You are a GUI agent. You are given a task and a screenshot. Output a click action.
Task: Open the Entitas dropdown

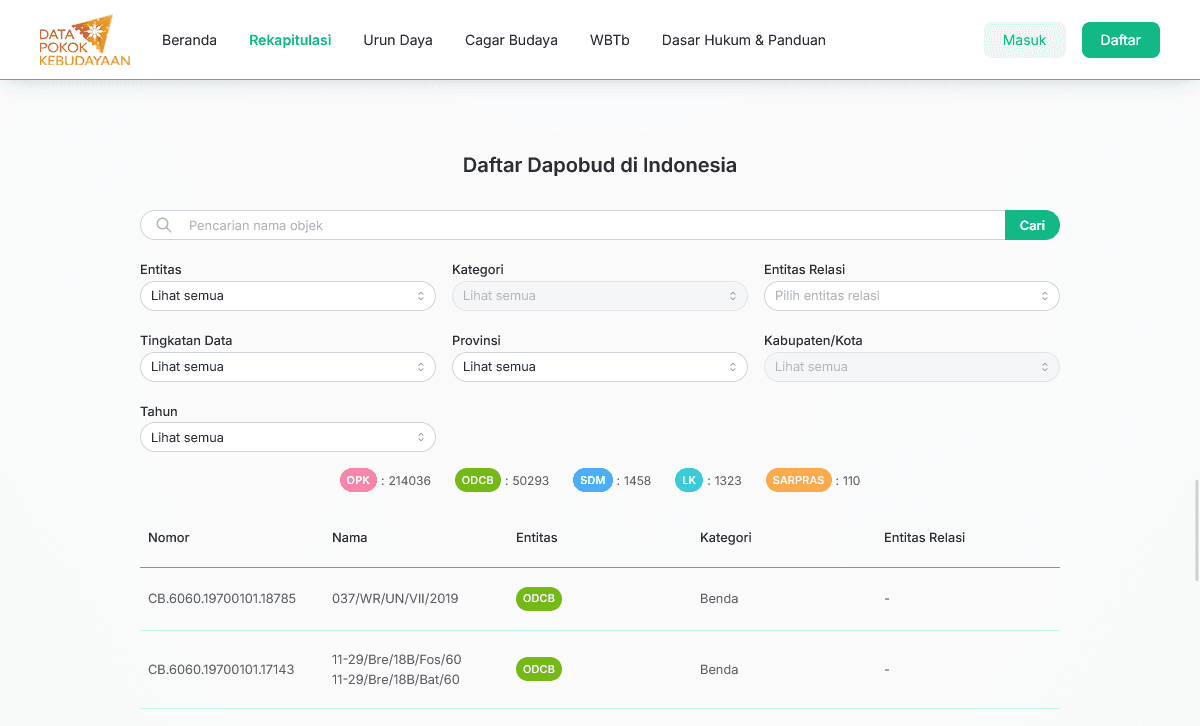click(x=287, y=296)
